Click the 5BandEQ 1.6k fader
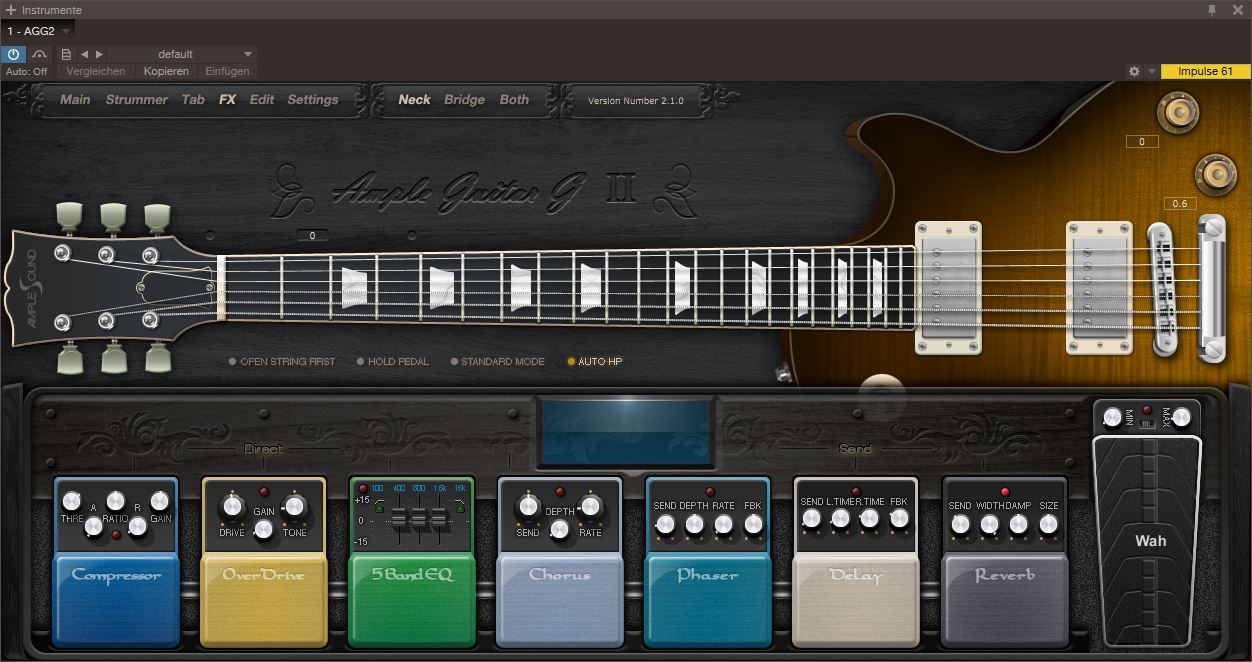The width and height of the screenshot is (1252, 662). click(437, 518)
